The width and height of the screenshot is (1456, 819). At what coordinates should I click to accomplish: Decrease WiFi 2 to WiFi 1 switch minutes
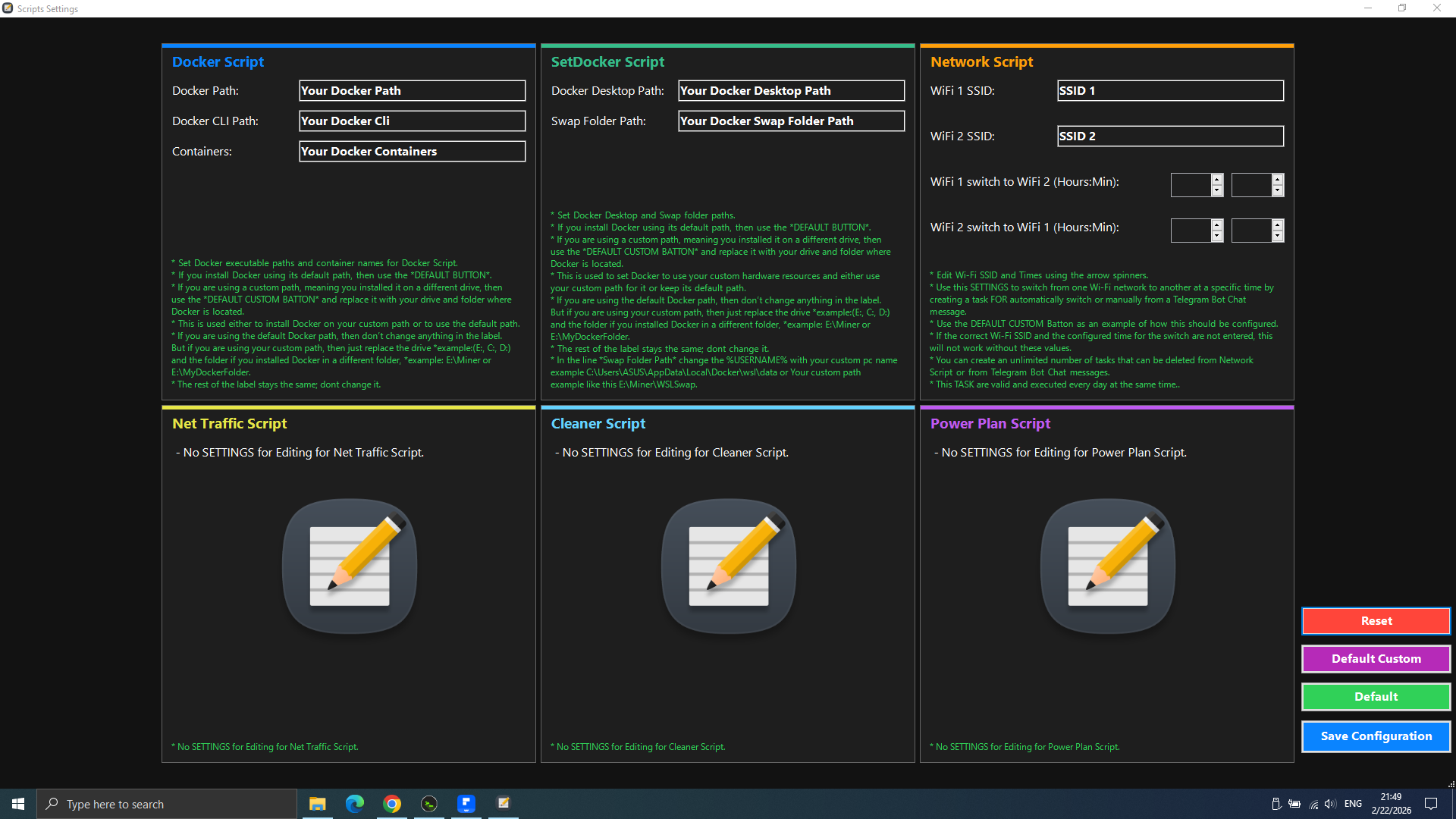(1278, 236)
